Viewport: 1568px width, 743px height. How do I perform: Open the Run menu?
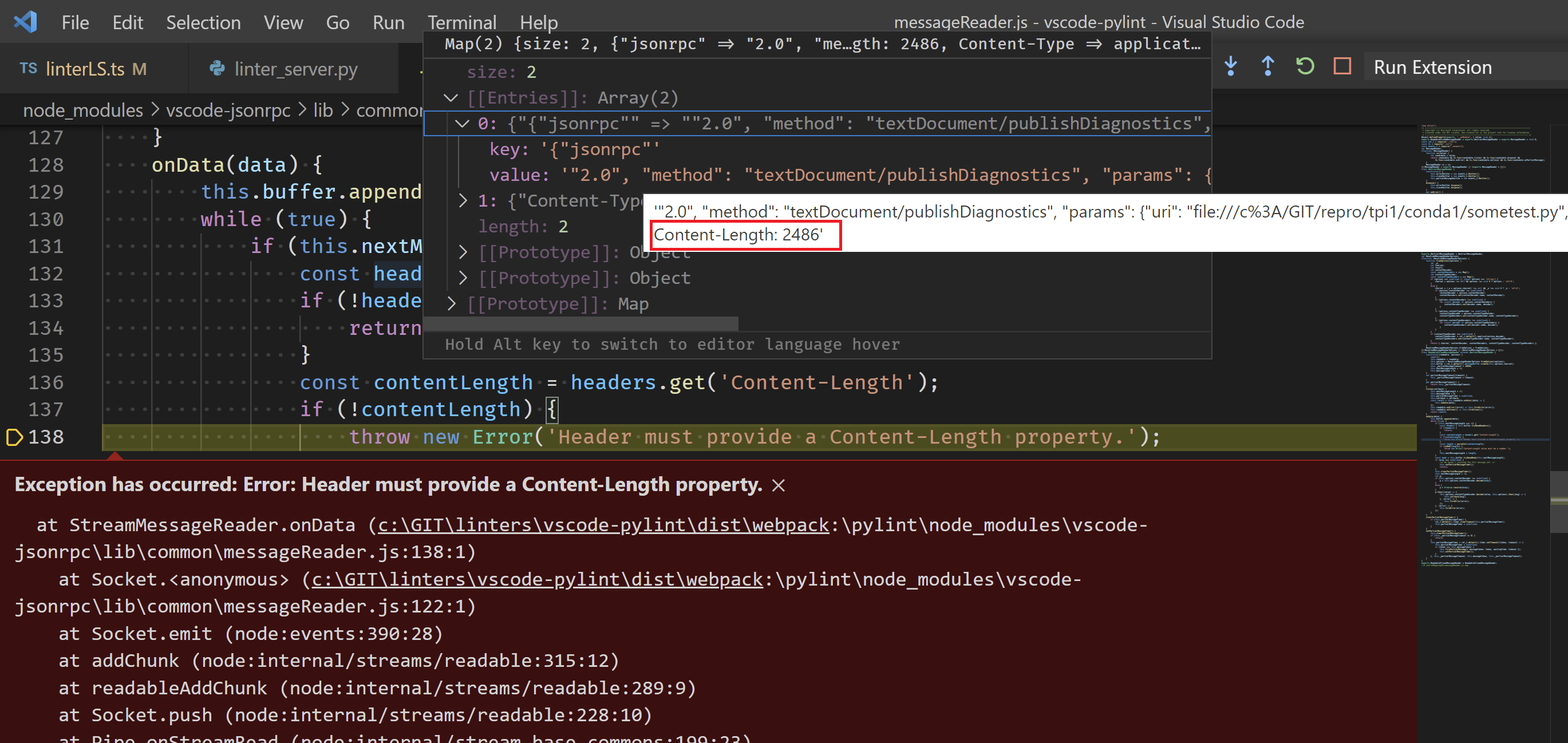point(388,22)
